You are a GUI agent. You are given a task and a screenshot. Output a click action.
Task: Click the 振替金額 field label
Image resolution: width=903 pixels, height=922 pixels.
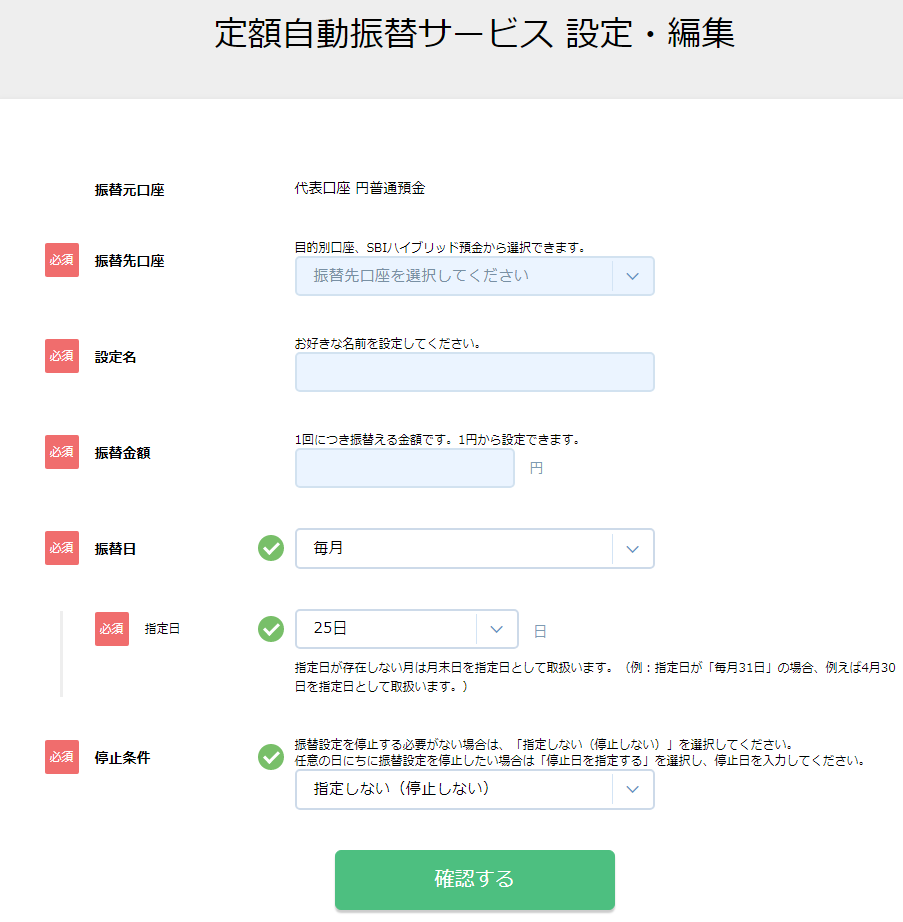point(122,453)
